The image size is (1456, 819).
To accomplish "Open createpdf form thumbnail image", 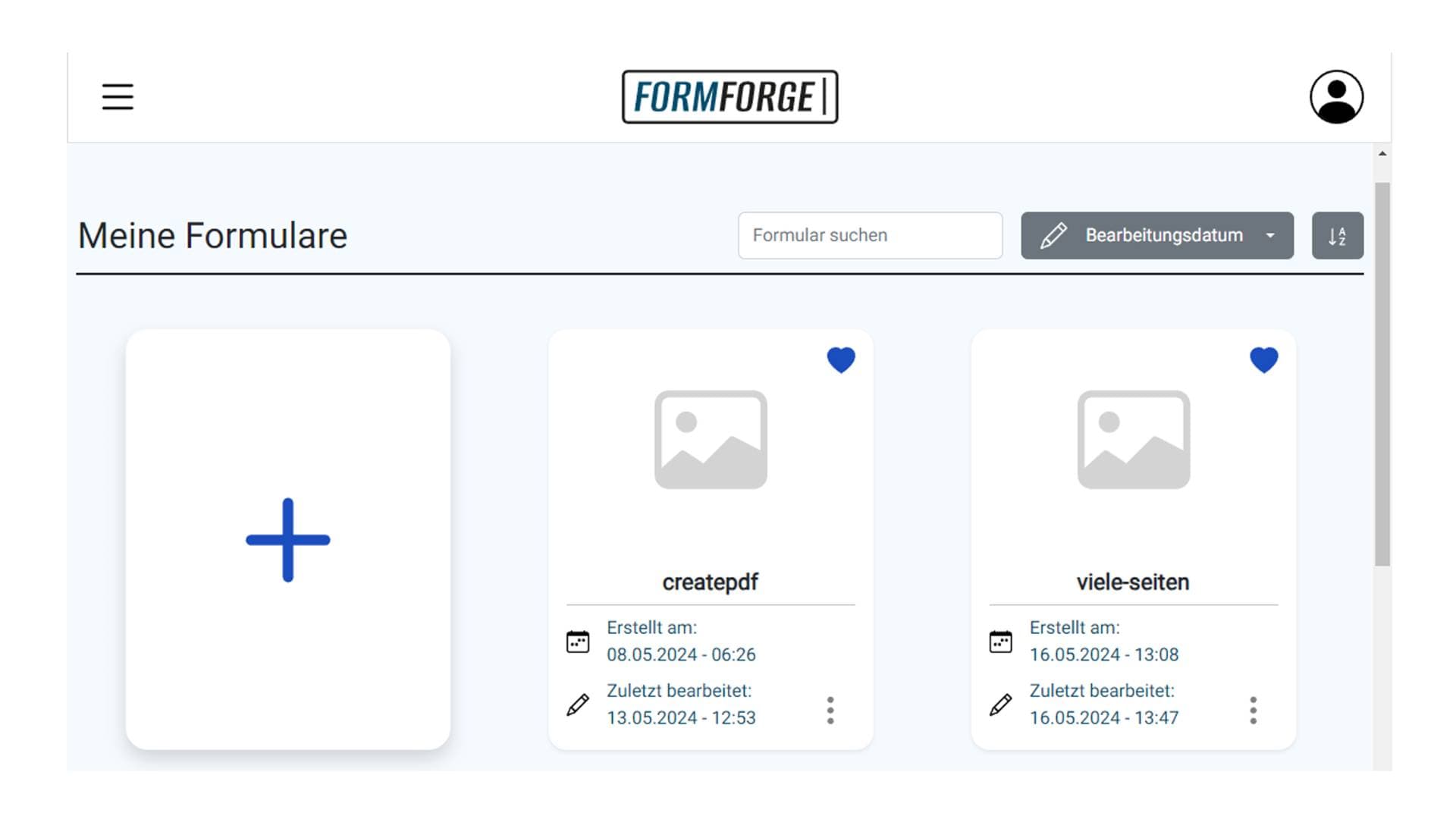I will (x=711, y=440).
